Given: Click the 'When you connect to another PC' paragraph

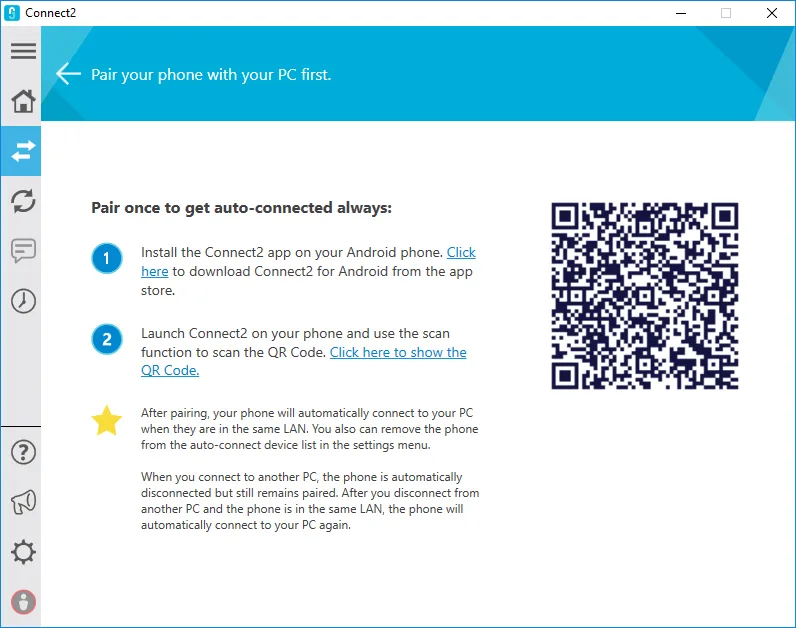Looking at the screenshot, I should tap(310, 501).
